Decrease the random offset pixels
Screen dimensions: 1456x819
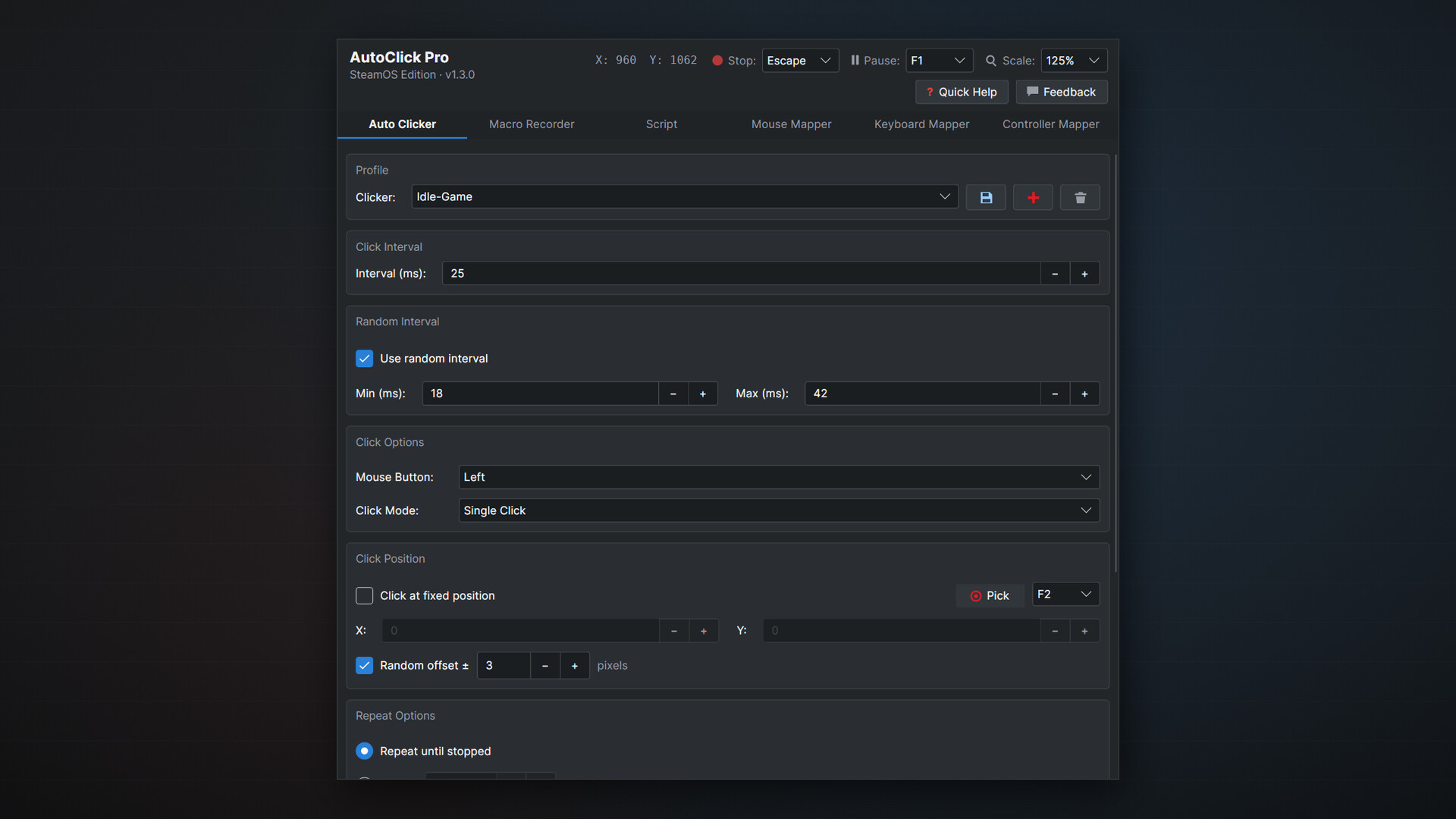[545, 666]
